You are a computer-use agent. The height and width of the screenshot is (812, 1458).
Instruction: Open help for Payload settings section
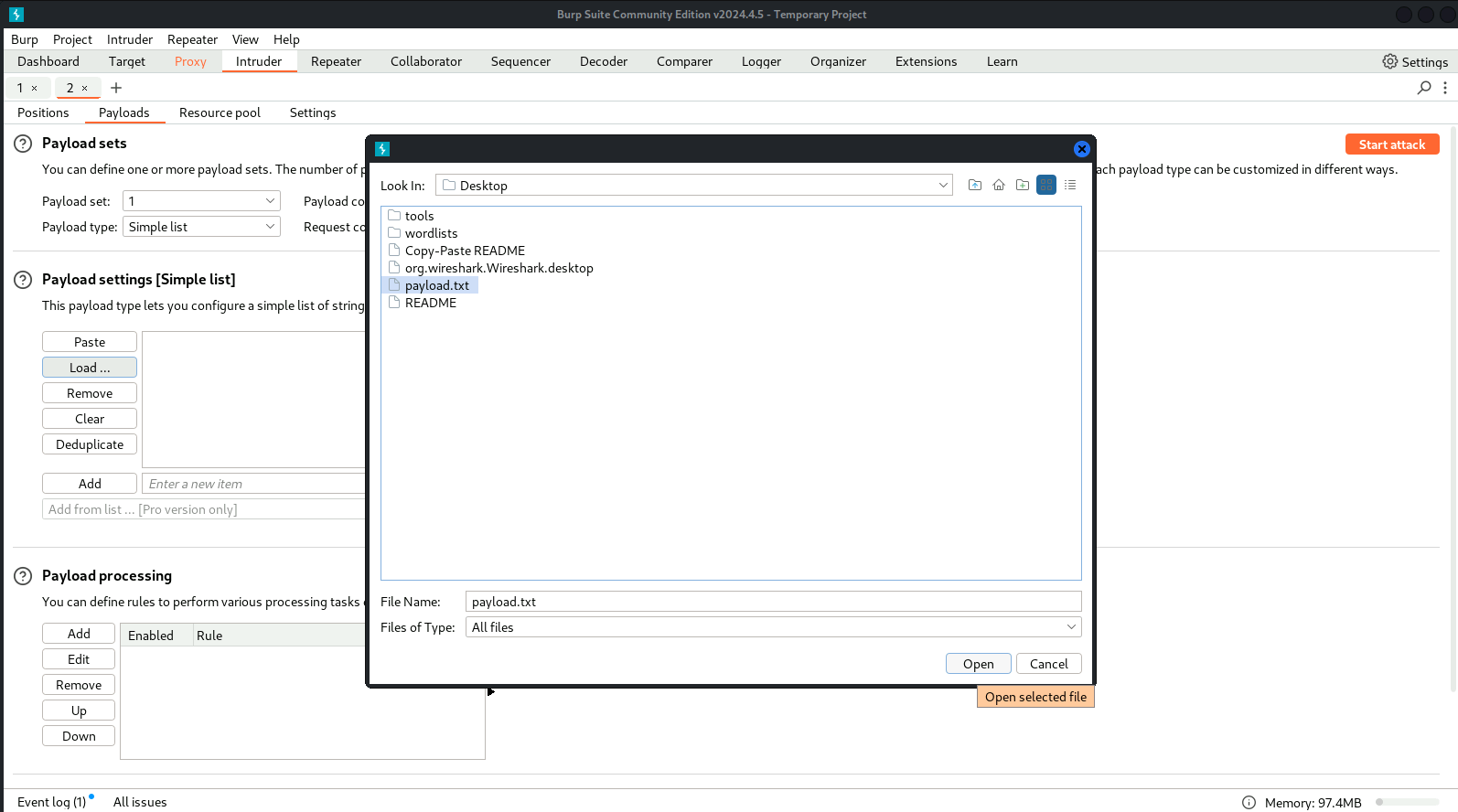[23, 280]
